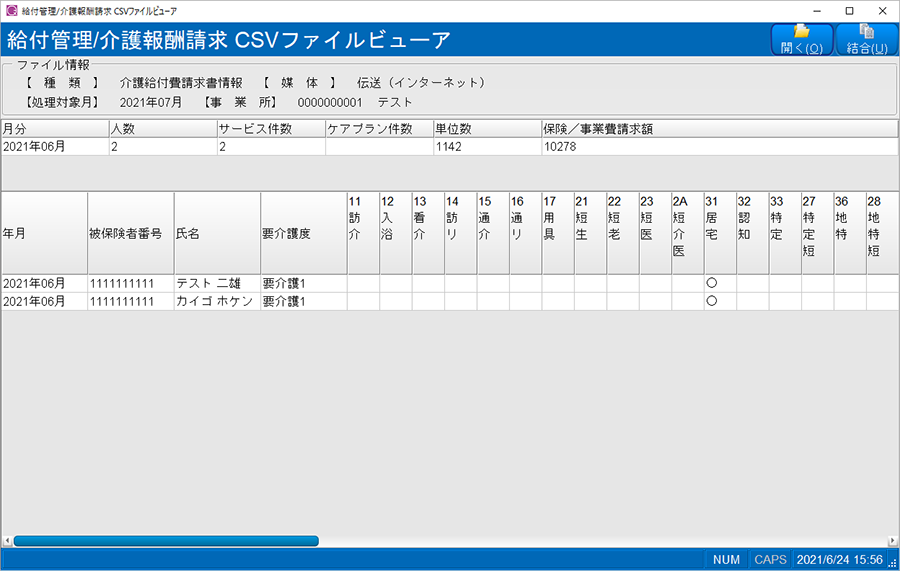Click the 結合 merge button

[x=867, y=40]
